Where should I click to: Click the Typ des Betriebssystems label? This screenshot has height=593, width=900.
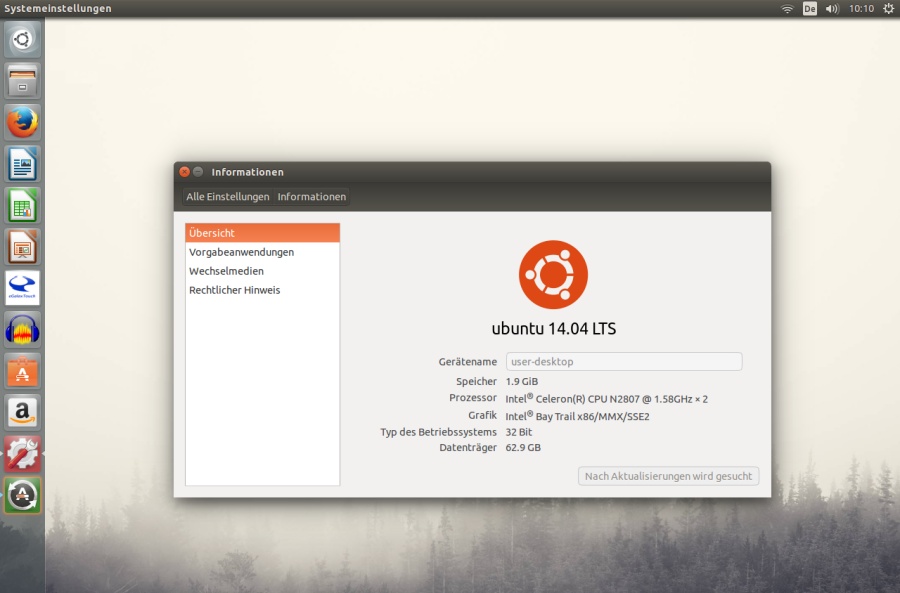point(439,432)
